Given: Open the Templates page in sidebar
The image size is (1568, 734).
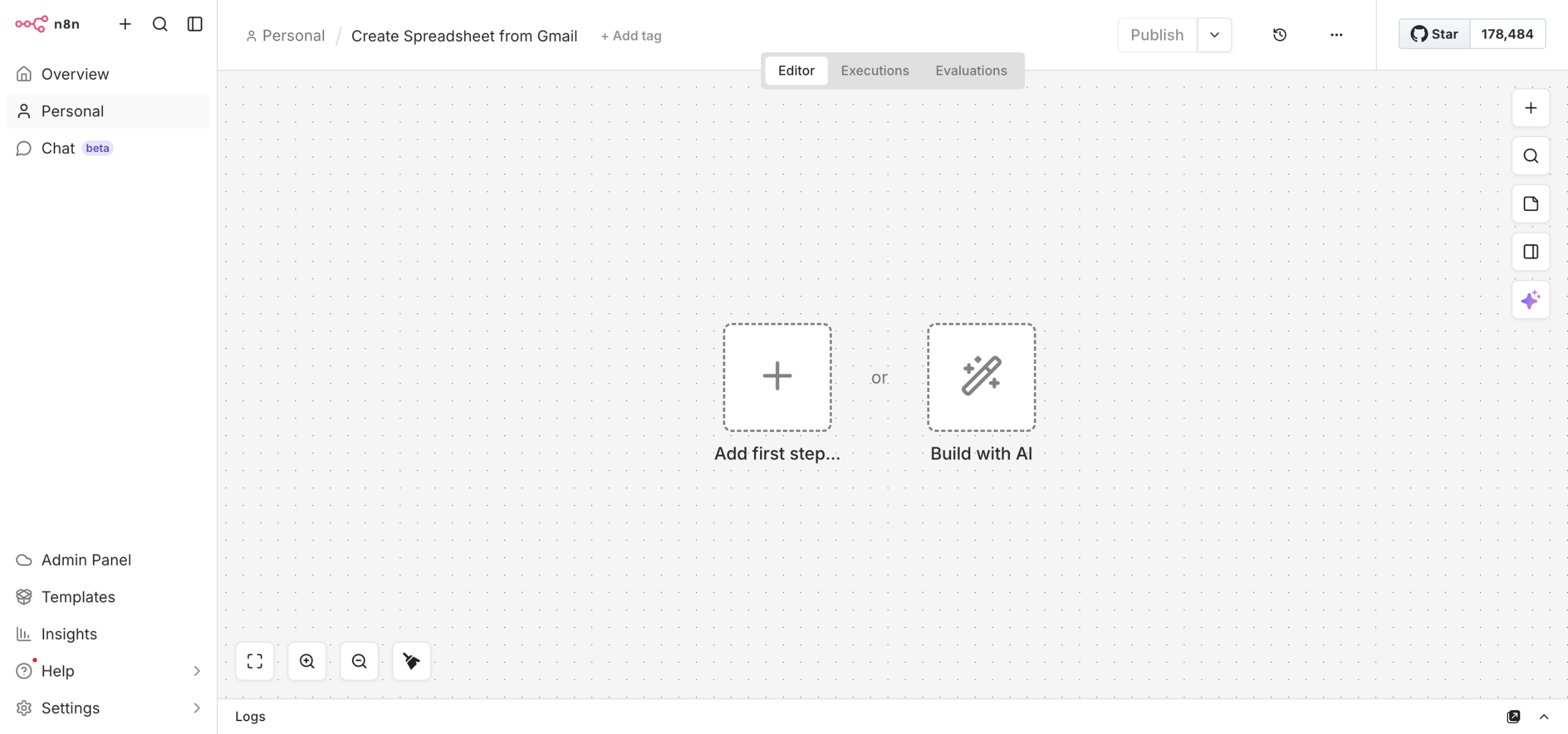Looking at the screenshot, I should (78, 597).
